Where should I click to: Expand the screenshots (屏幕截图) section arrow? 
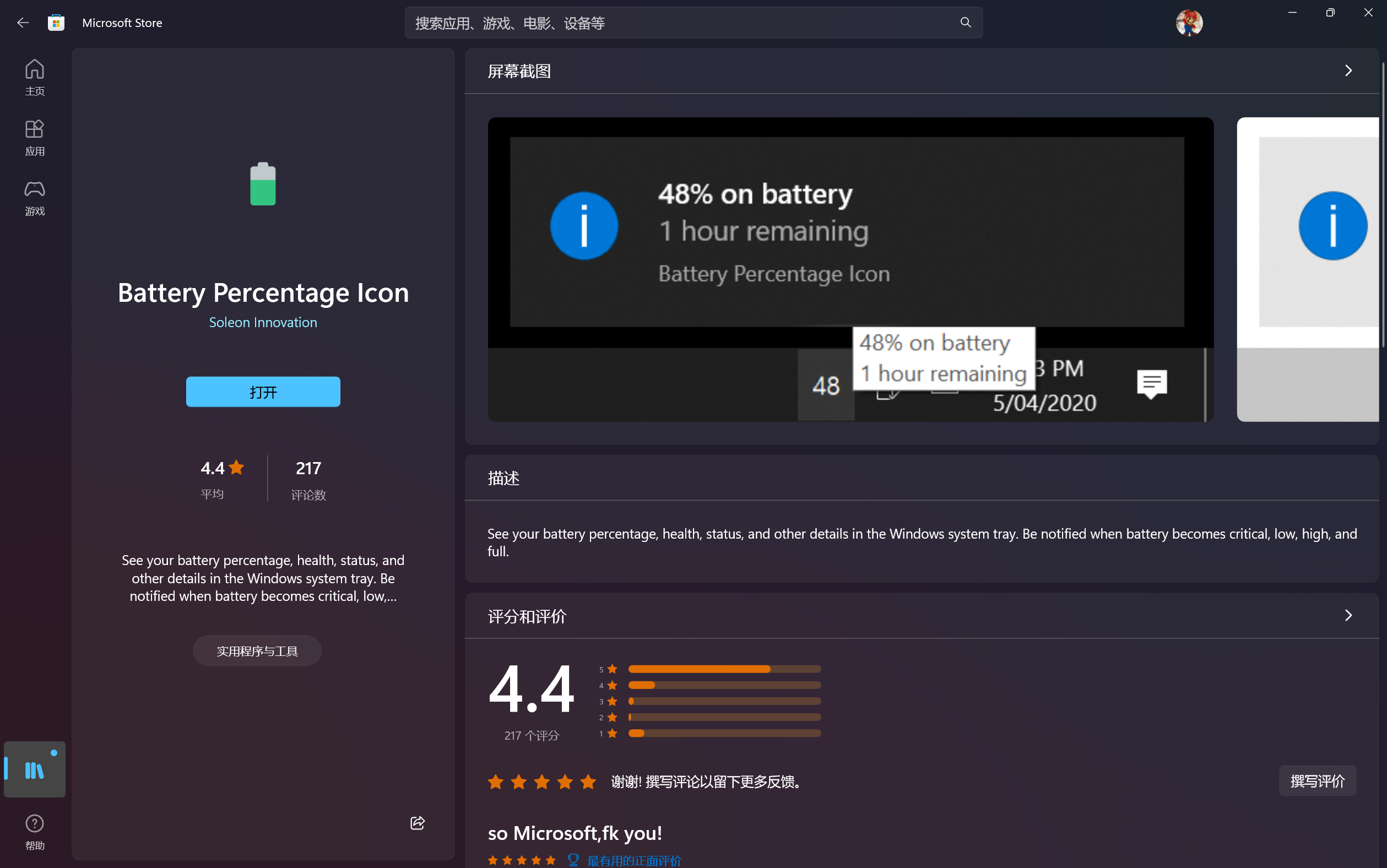tap(1348, 70)
